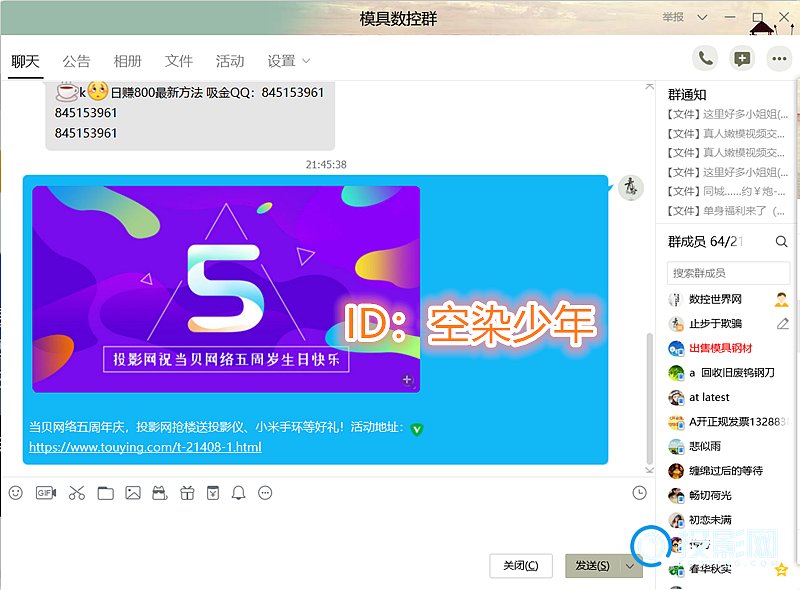Open the three-dot more options menu in header
The image size is (800, 590).
pyautogui.click(x=779, y=59)
